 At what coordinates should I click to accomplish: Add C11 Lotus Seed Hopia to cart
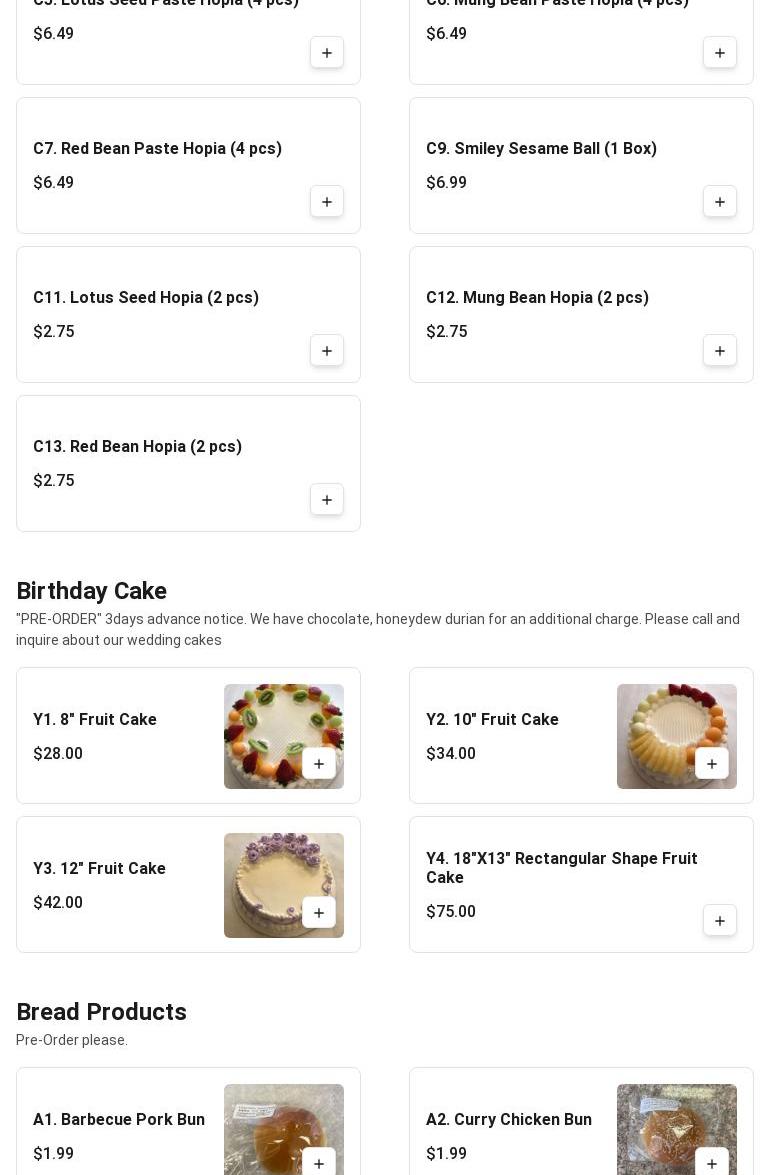pos(327,351)
